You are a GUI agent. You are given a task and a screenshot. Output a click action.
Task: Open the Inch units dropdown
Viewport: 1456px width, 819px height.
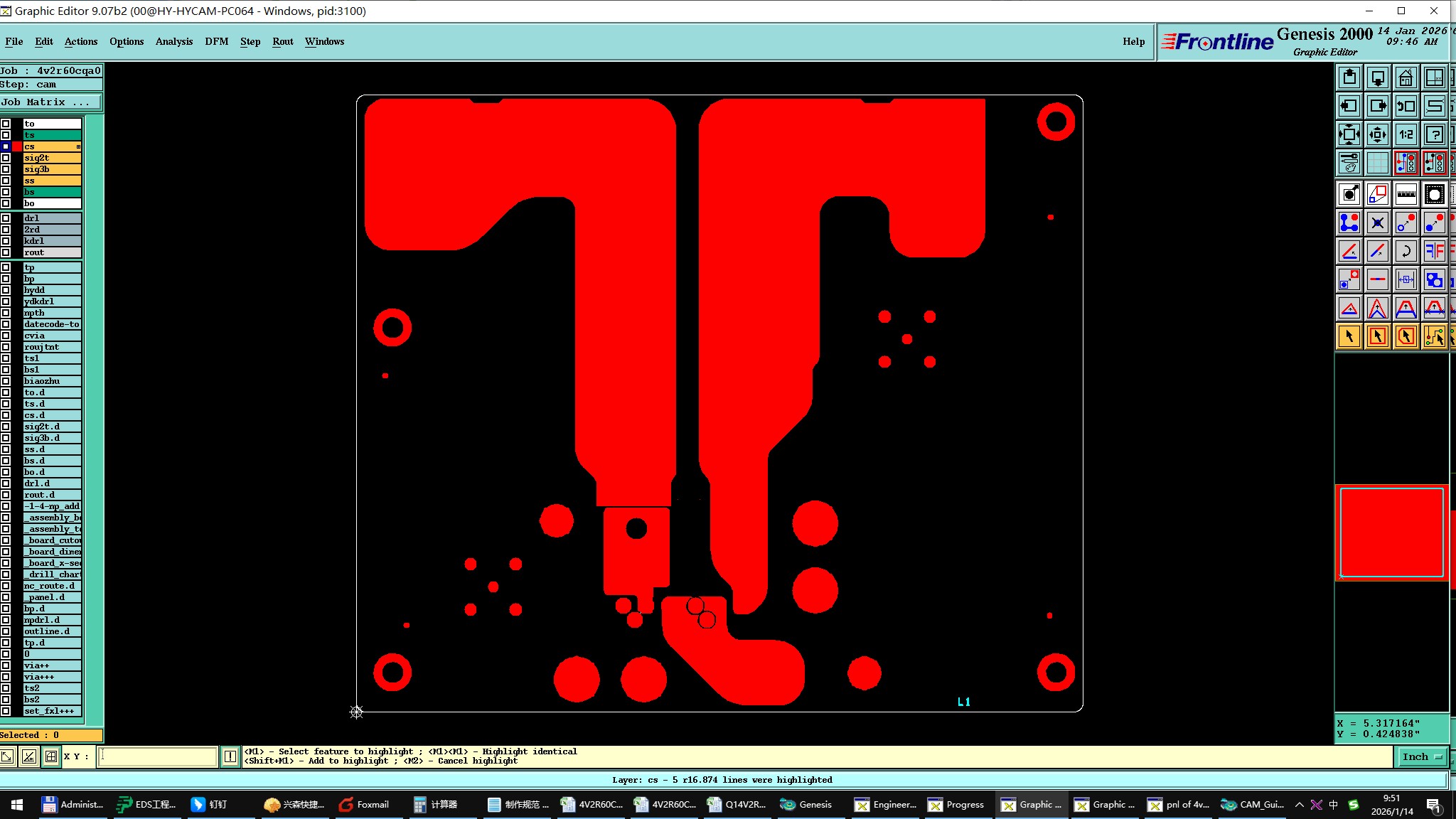1421,756
